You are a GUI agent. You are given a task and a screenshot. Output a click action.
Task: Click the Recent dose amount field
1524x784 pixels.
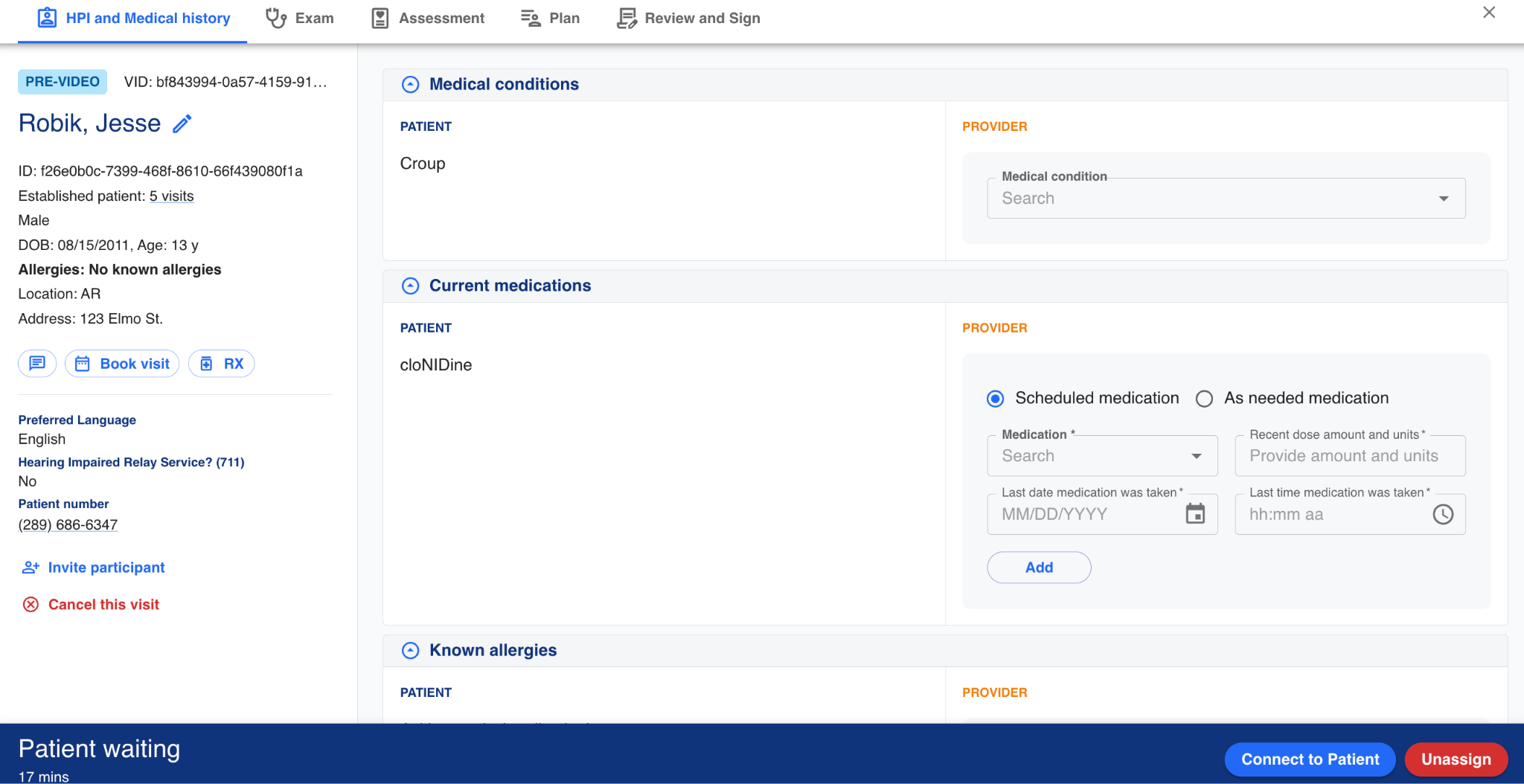coord(1349,456)
